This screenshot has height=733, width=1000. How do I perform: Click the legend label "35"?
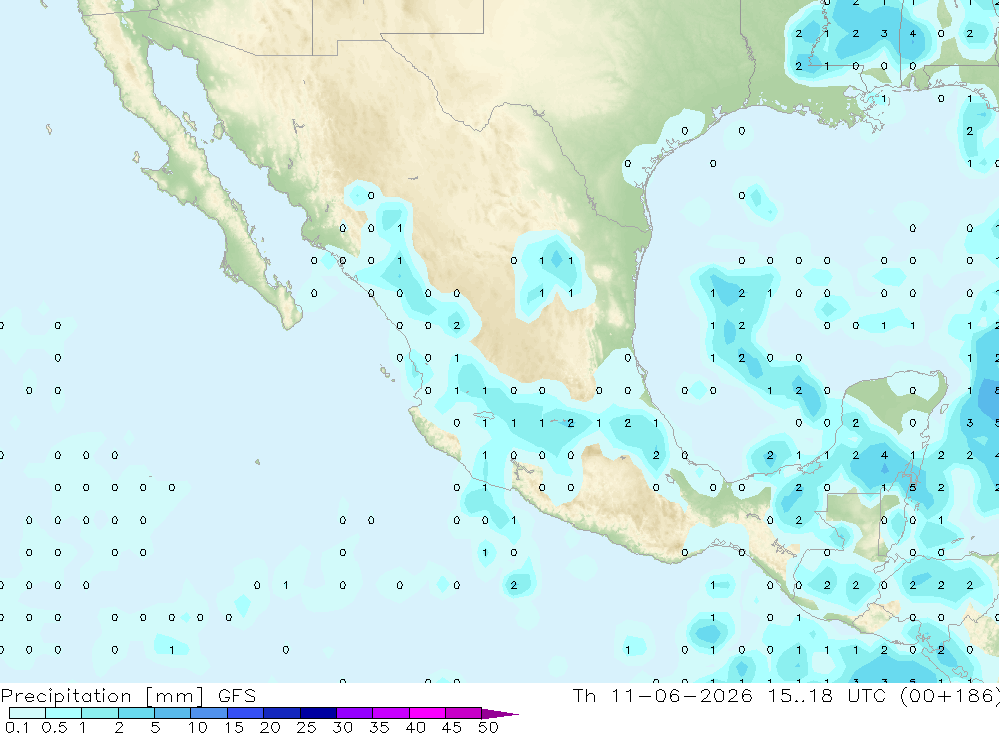click(379, 727)
